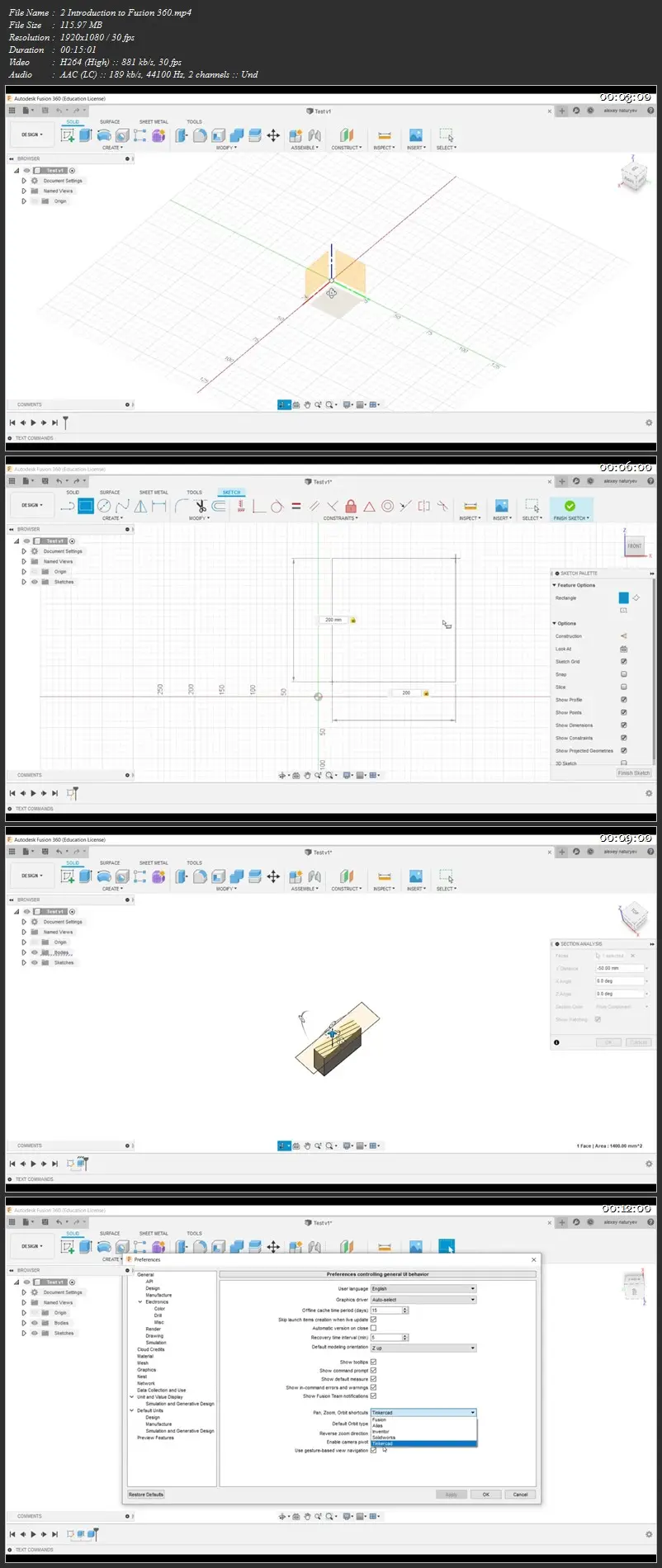Click Create Sketch icon in first frame toolbar

point(68,135)
